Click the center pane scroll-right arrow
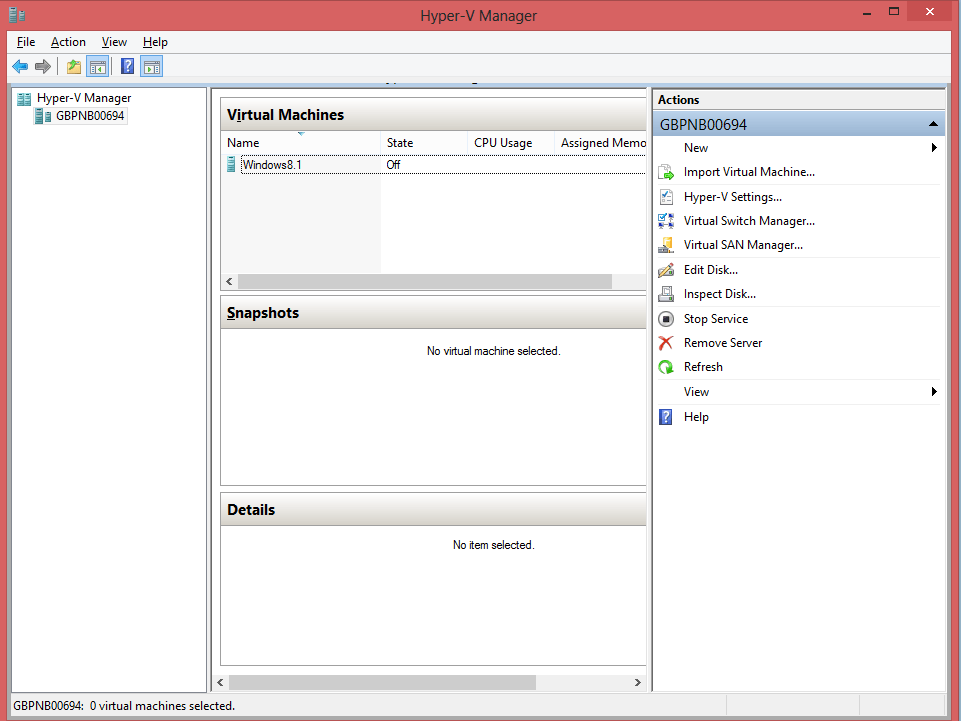Image resolution: width=961 pixels, height=721 pixels. coord(637,682)
